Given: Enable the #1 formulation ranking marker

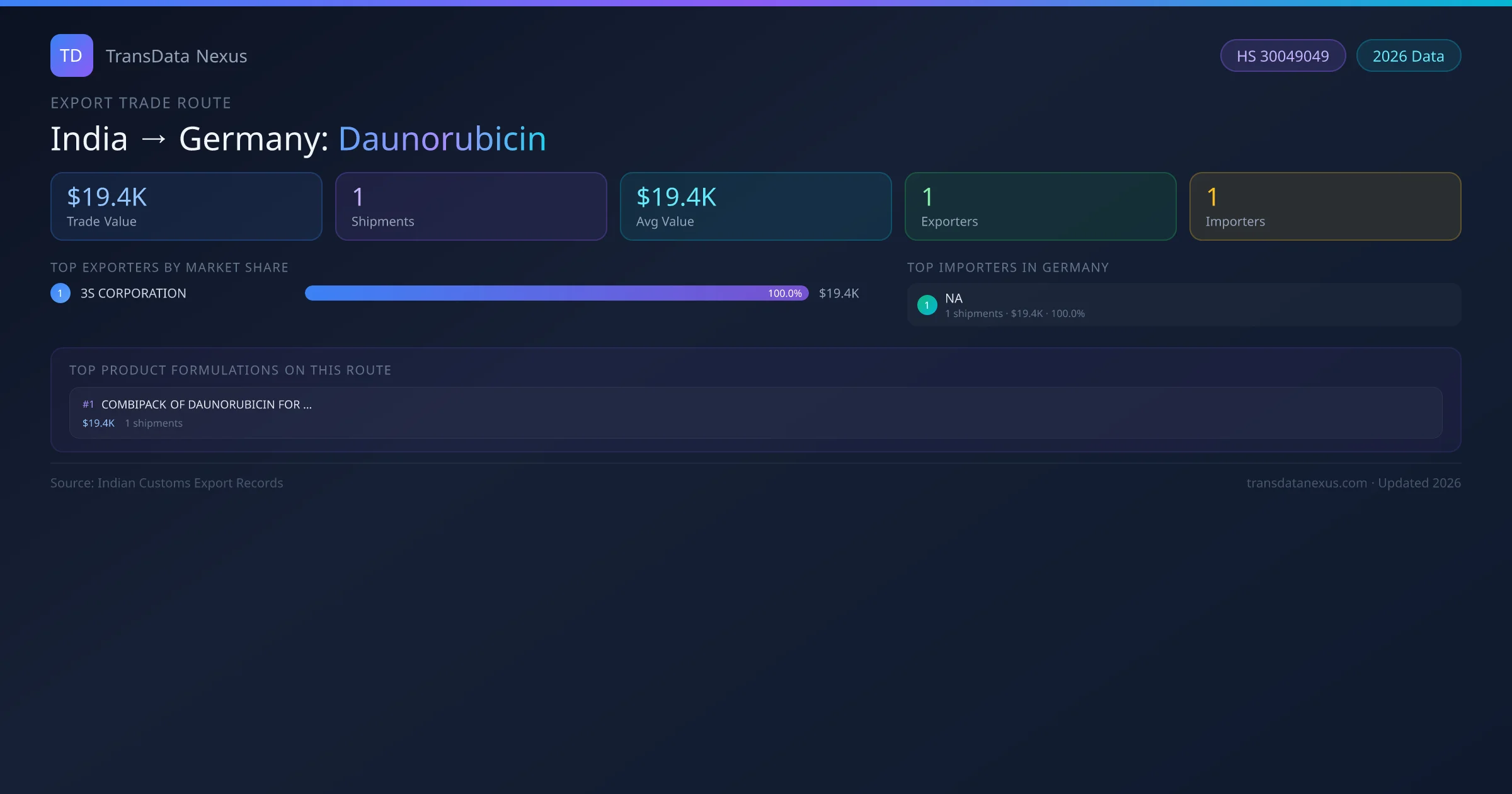Looking at the screenshot, I should point(88,404).
